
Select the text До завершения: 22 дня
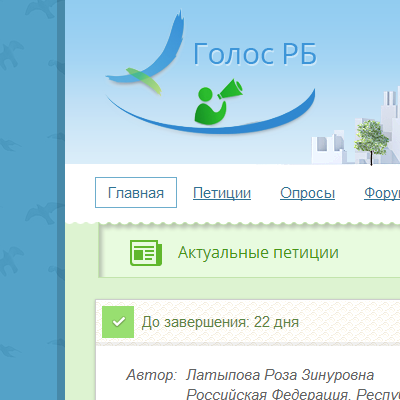click(220, 322)
